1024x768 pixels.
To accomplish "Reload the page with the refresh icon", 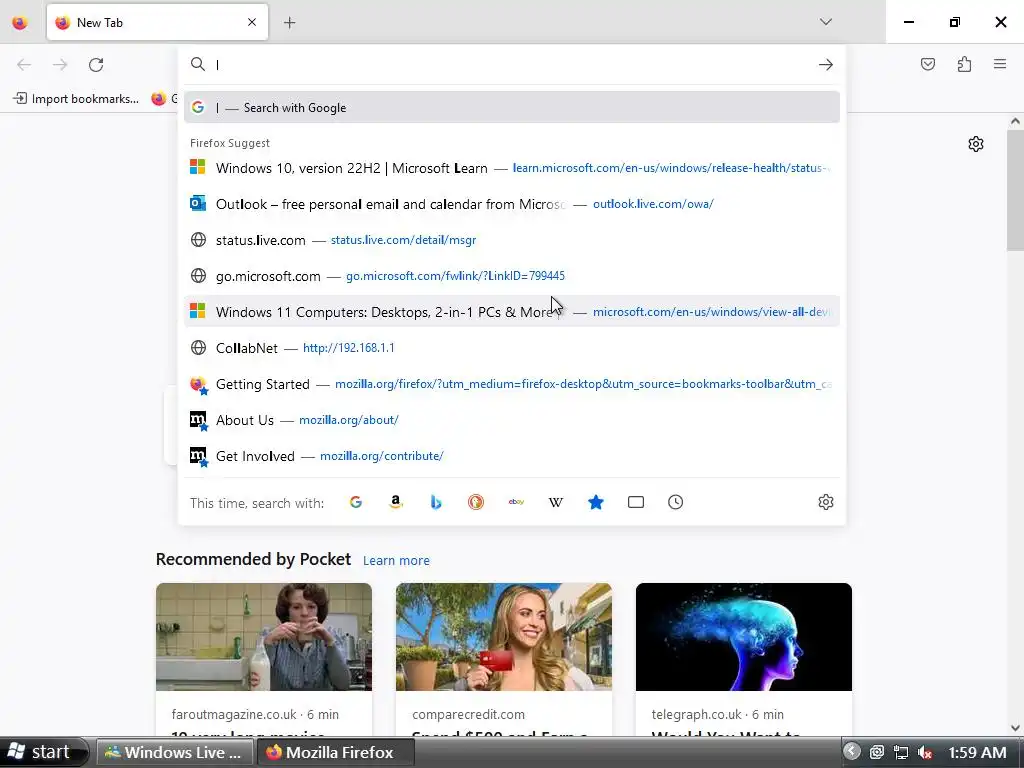I will [x=96, y=65].
